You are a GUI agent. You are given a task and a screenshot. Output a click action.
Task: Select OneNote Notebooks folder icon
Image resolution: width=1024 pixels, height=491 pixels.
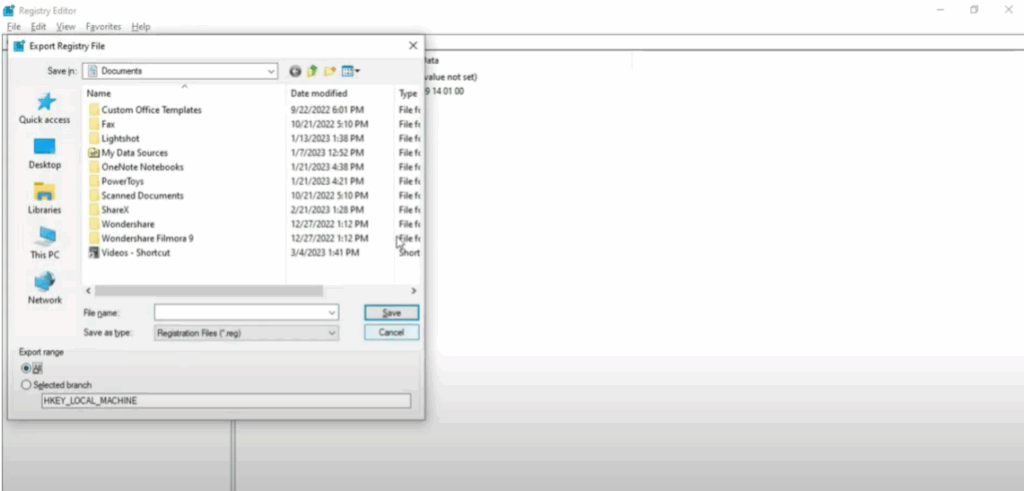(x=94, y=167)
